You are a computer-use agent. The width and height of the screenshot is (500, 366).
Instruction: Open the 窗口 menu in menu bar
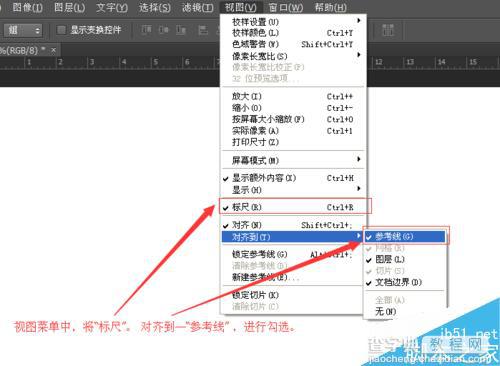coord(286,7)
